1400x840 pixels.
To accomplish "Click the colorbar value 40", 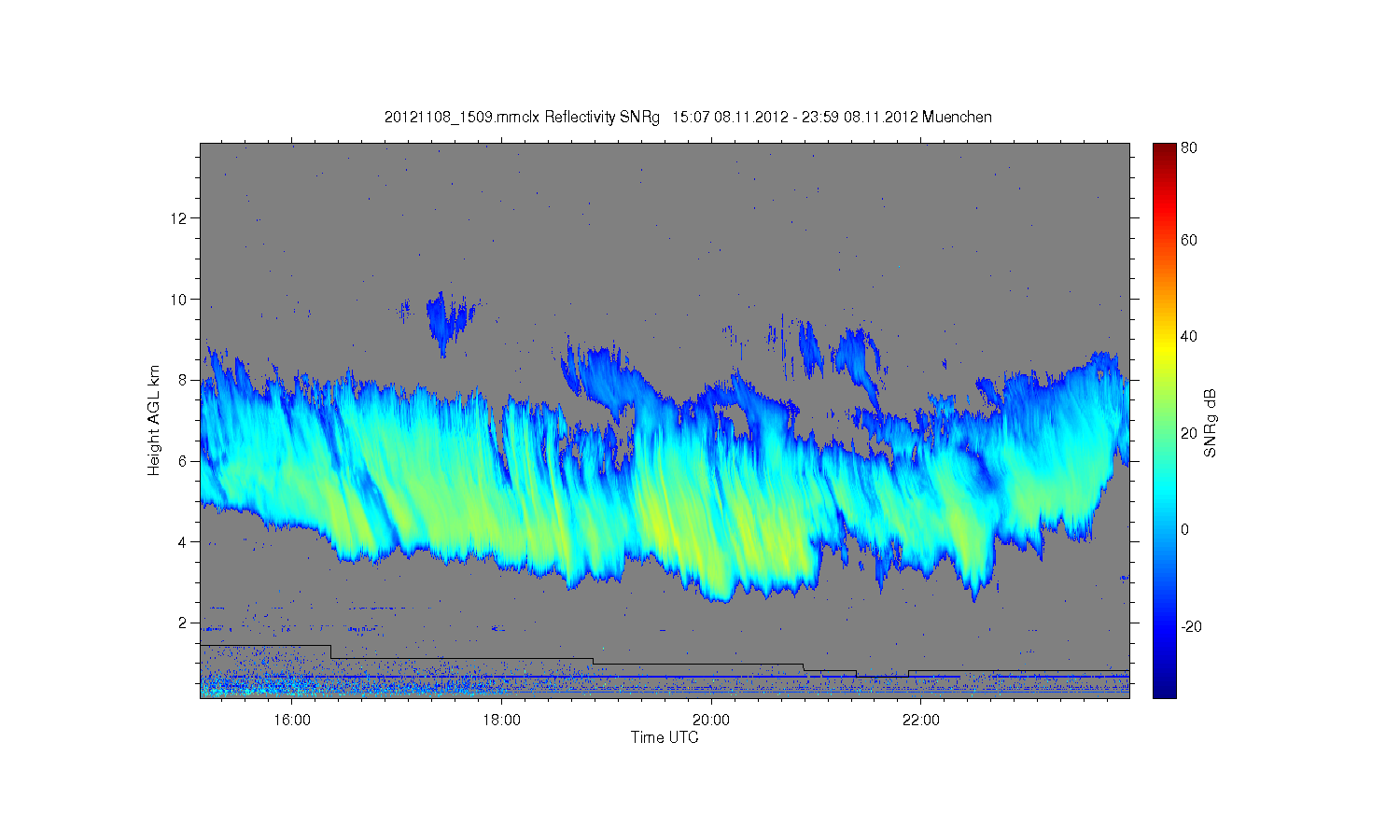I will (1189, 337).
